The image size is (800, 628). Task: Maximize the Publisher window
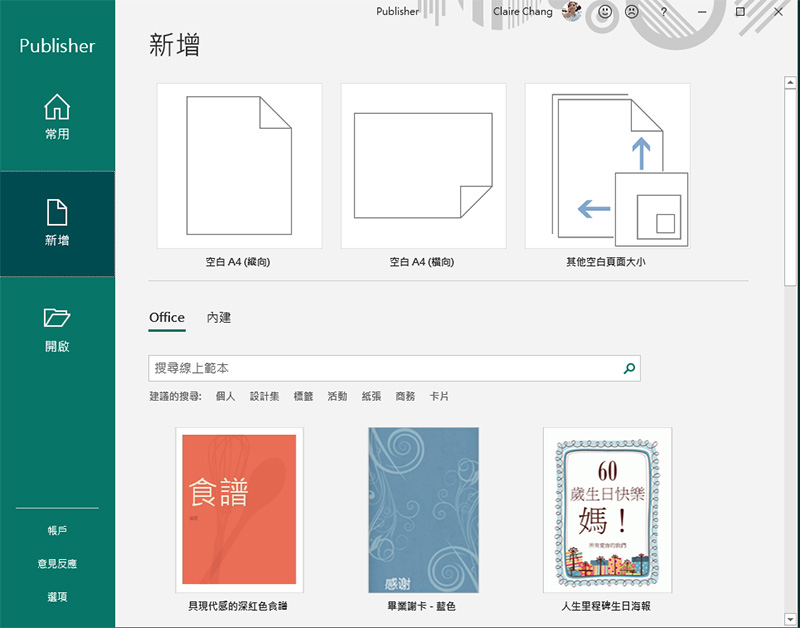click(x=740, y=12)
